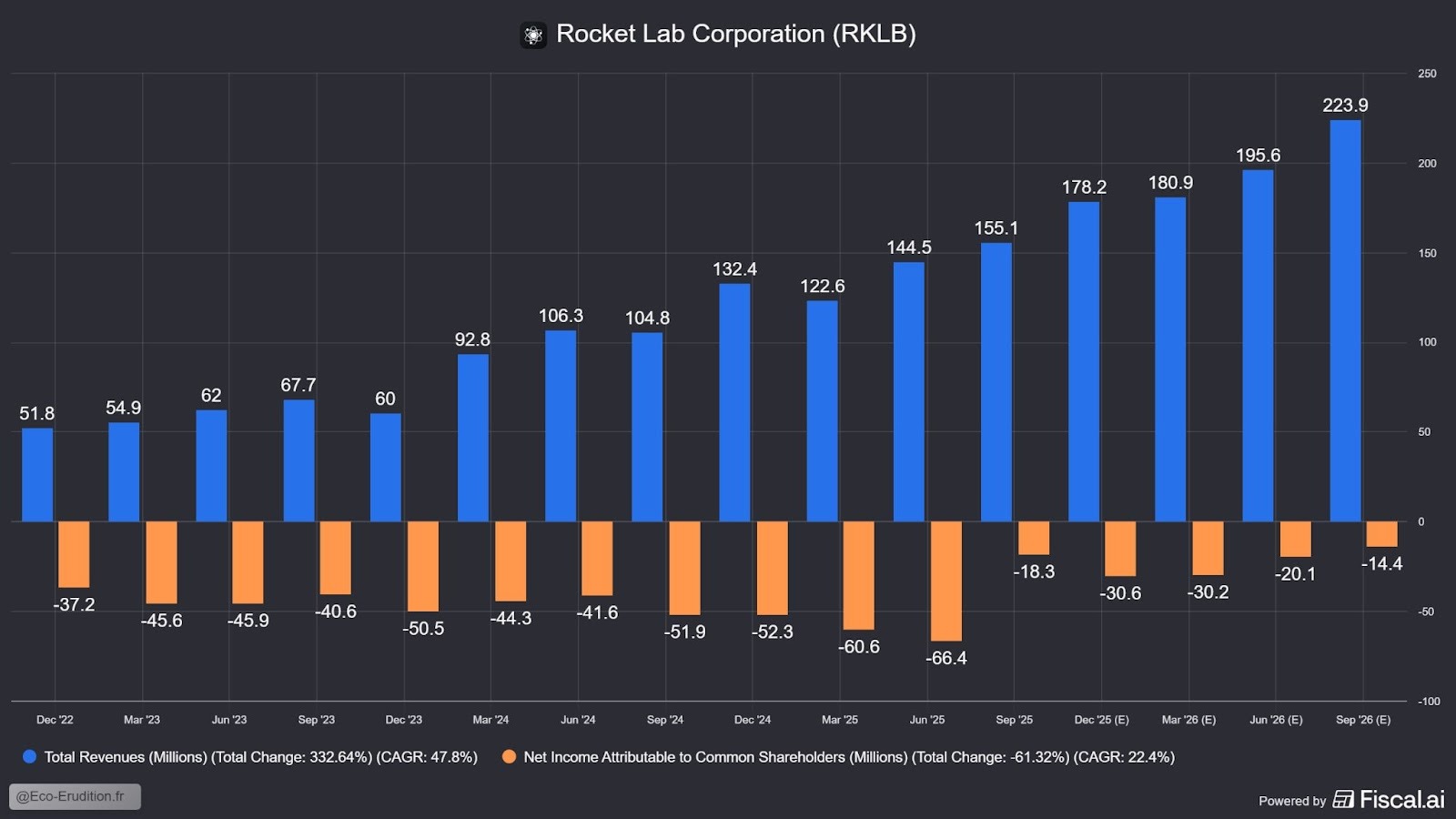The image size is (1456, 819).
Task: Click the blue revenue bar labeled 178.2
Action: (1084, 361)
